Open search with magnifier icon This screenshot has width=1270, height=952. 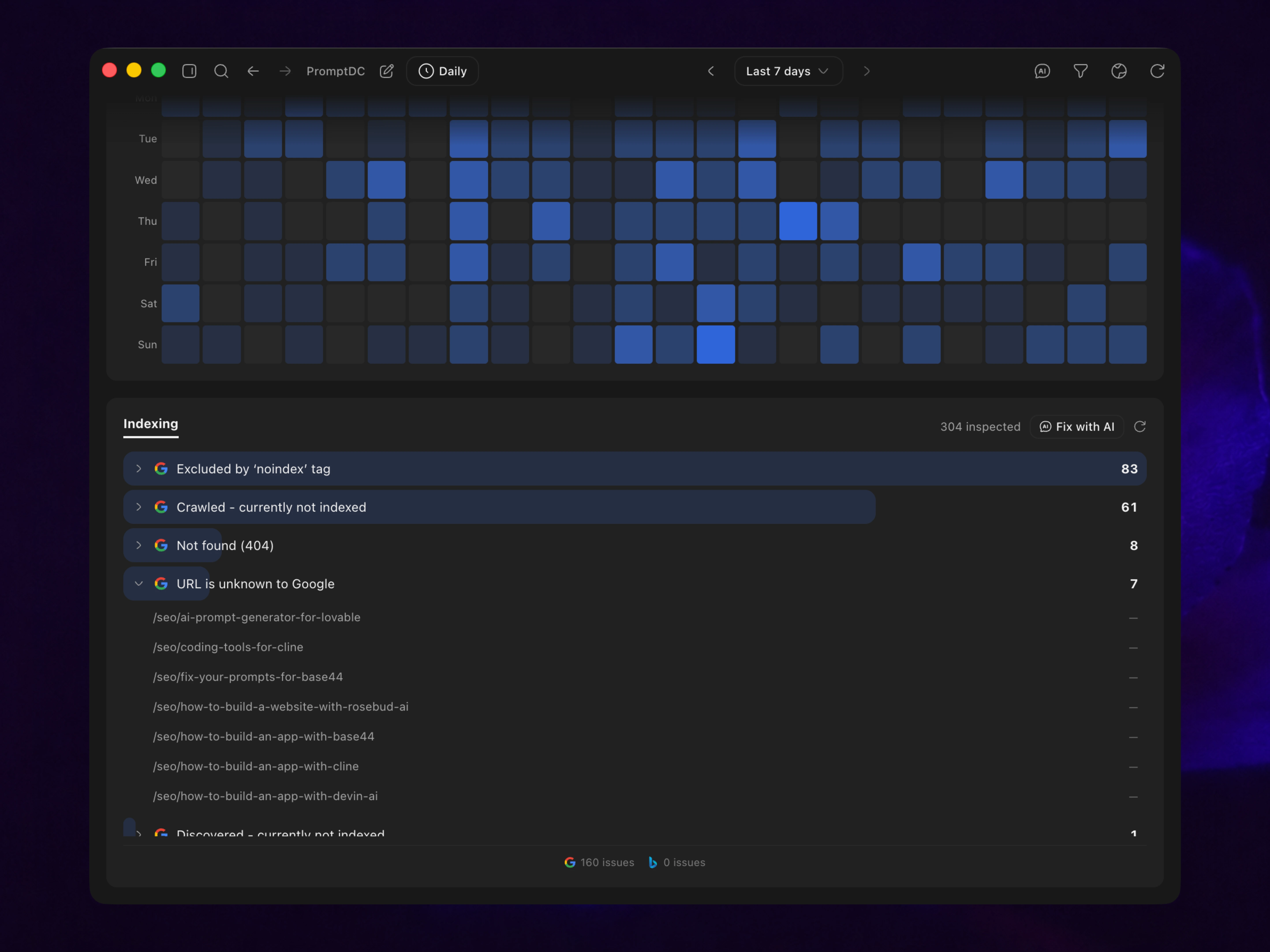[x=221, y=71]
